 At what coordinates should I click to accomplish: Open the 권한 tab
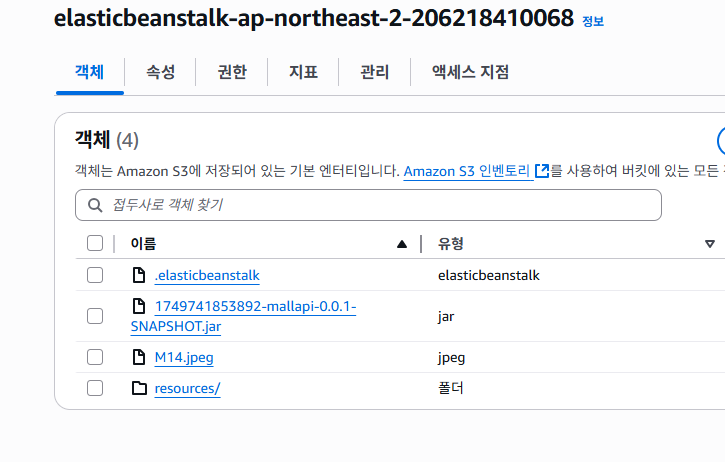pos(232,72)
